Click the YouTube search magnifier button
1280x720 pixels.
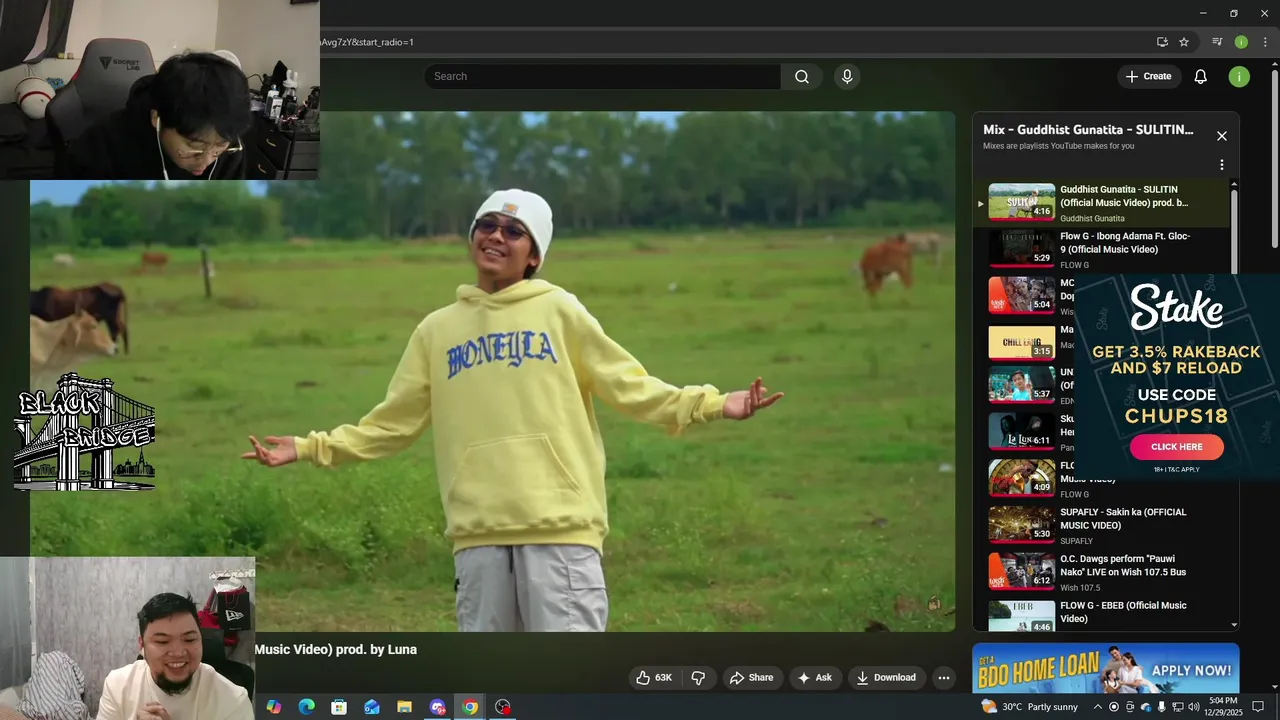[x=802, y=77]
